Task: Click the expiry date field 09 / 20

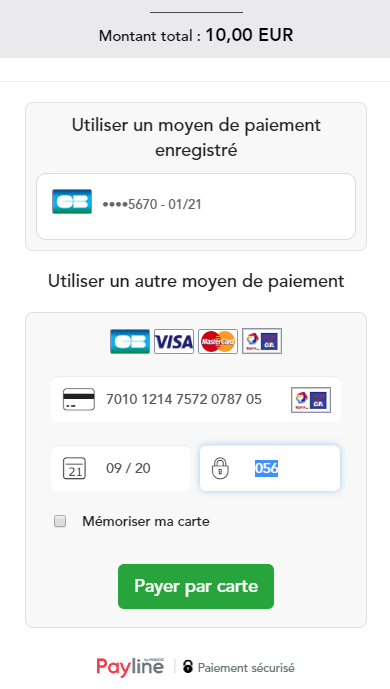Action: click(x=121, y=468)
